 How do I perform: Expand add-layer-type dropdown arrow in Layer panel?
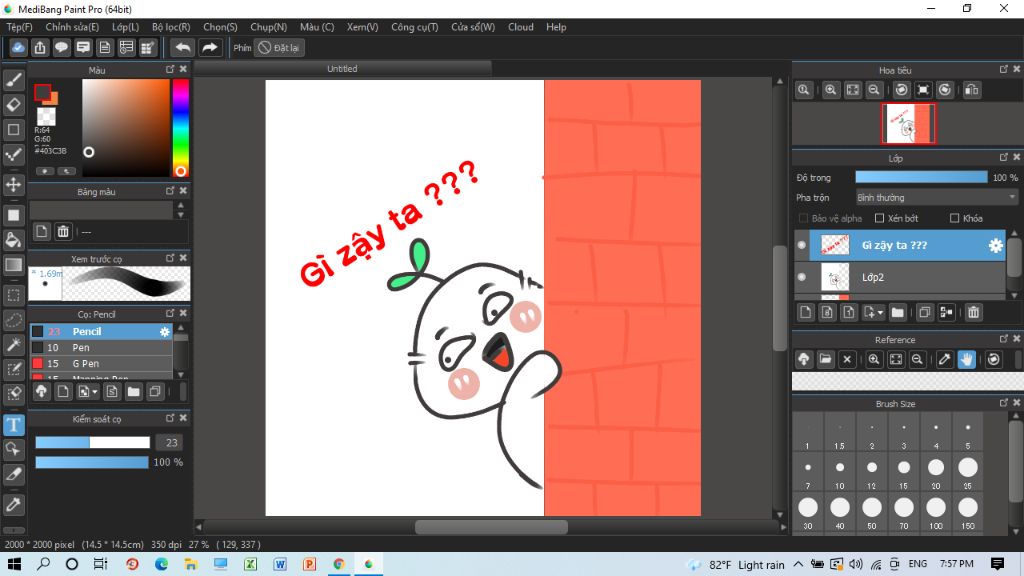(880, 313)
